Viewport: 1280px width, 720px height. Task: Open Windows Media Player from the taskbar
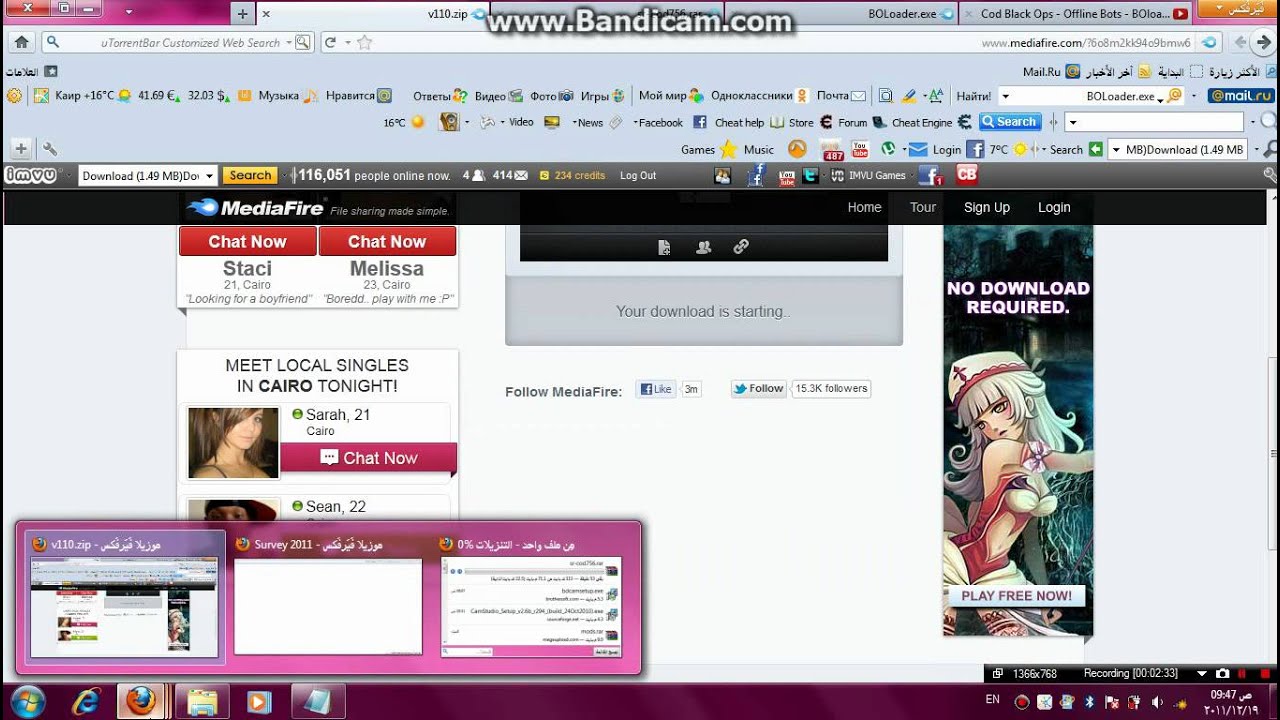tap(259, 702)
